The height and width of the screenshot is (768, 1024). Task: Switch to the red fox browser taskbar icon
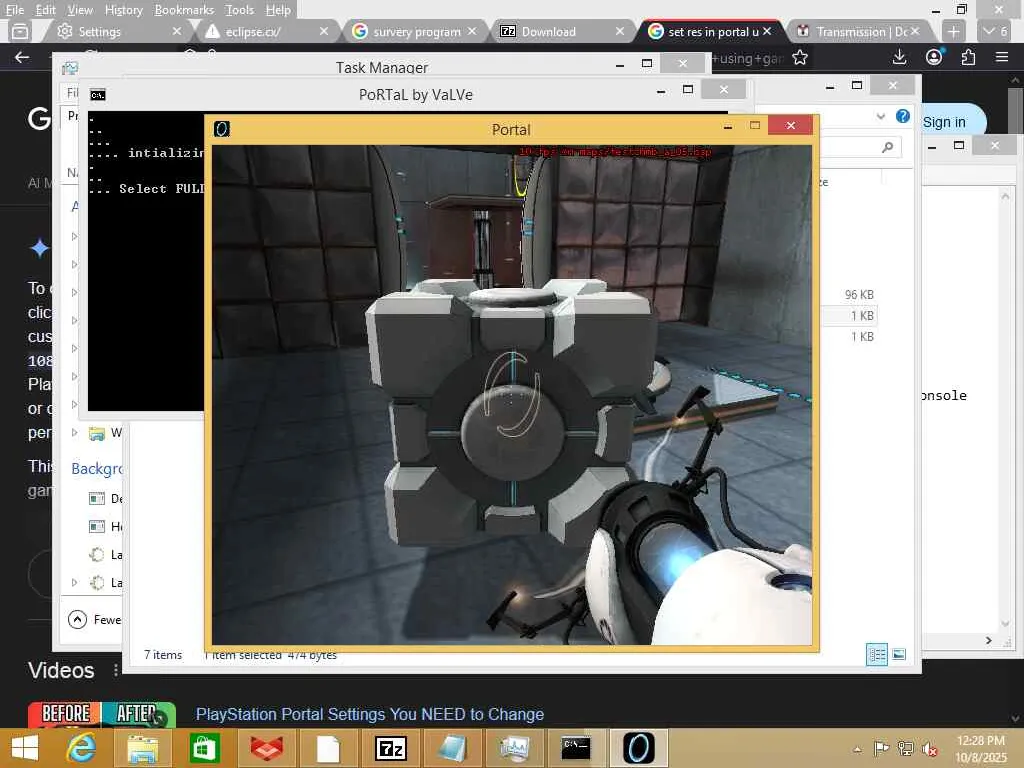point(266,748)
